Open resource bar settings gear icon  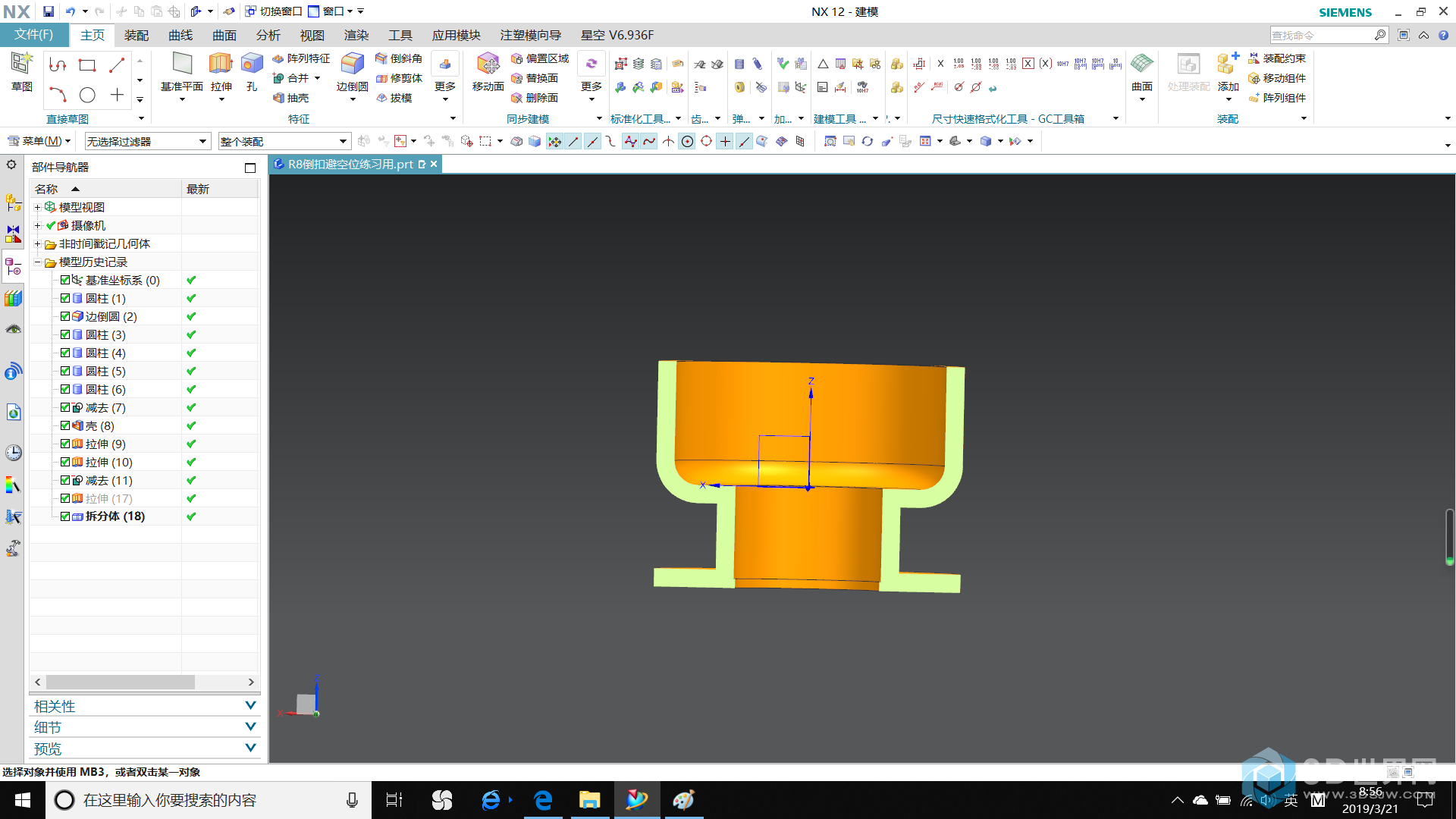pos(11,165)
